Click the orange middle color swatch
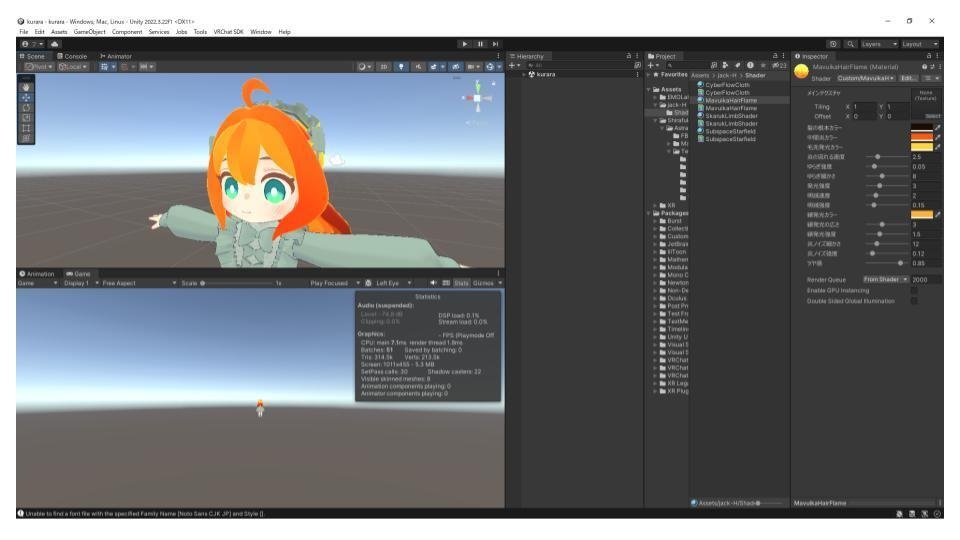The width and height of the screenshot is (960, 540). 921,137
